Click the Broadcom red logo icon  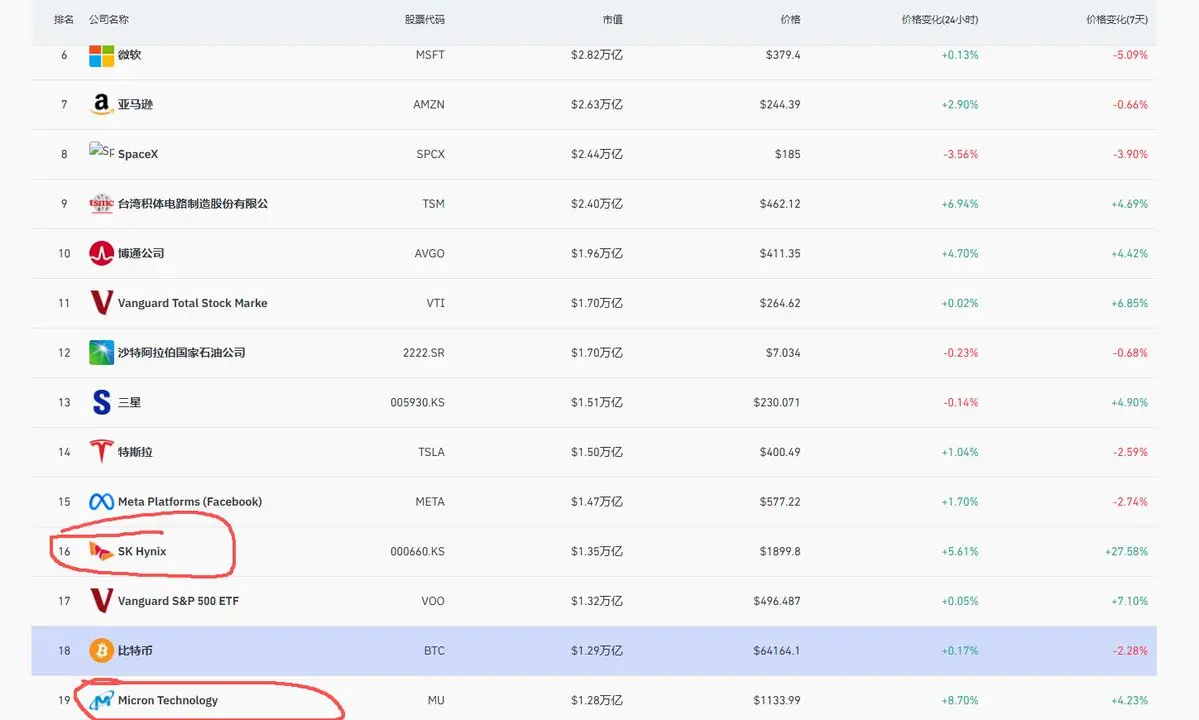click(x=101, y=253)
